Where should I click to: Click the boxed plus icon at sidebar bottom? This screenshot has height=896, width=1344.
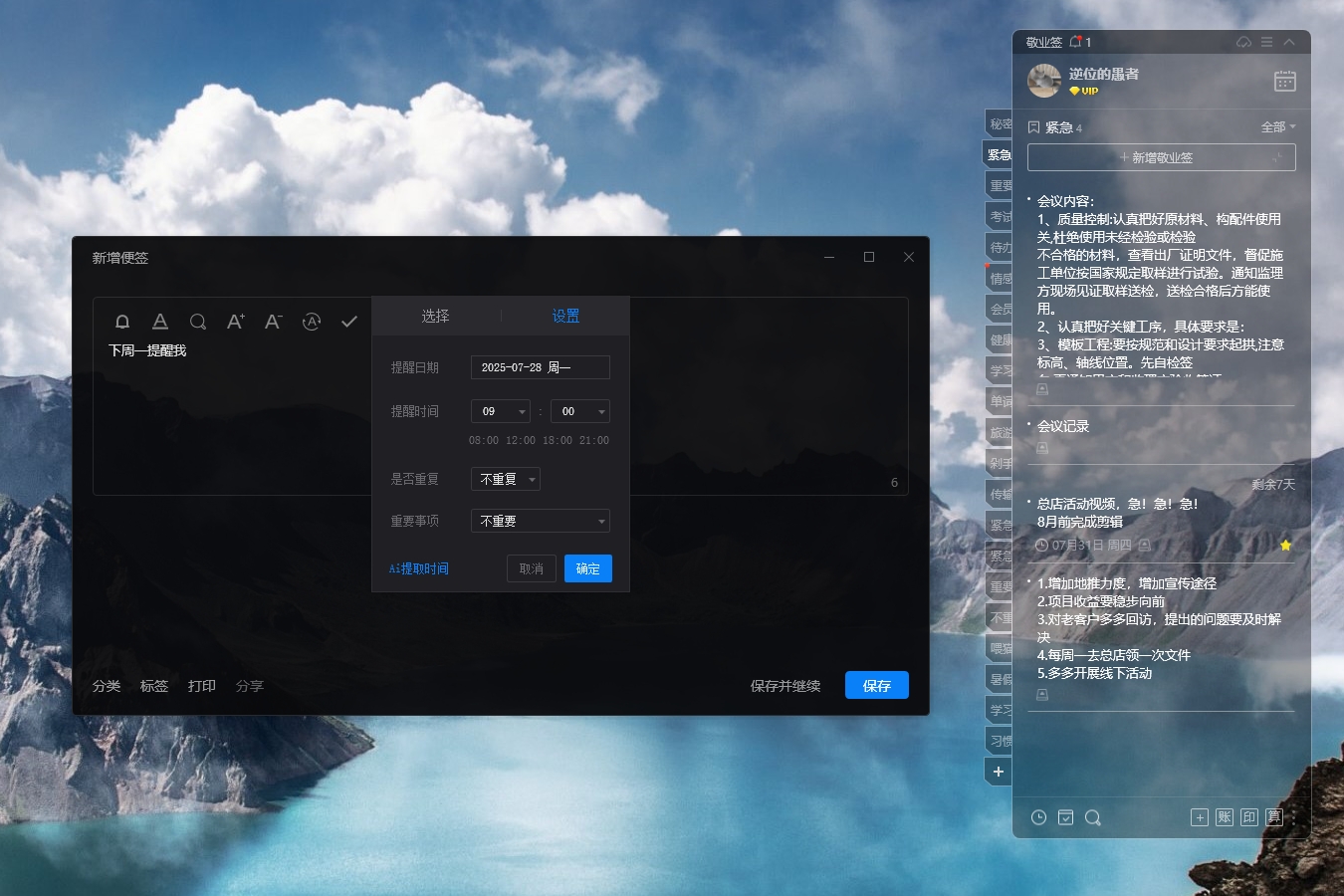point(1200,817)
